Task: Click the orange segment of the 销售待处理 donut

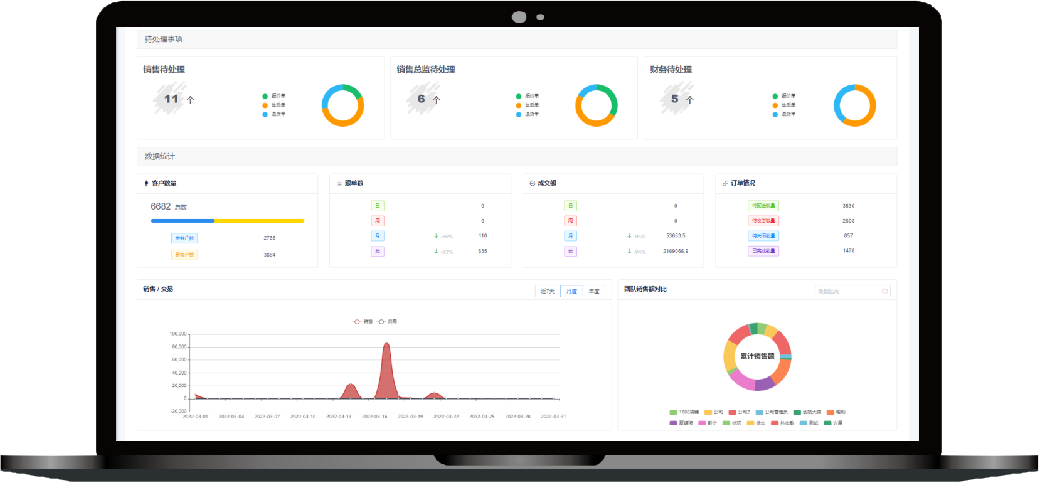Action: point(345,122)
